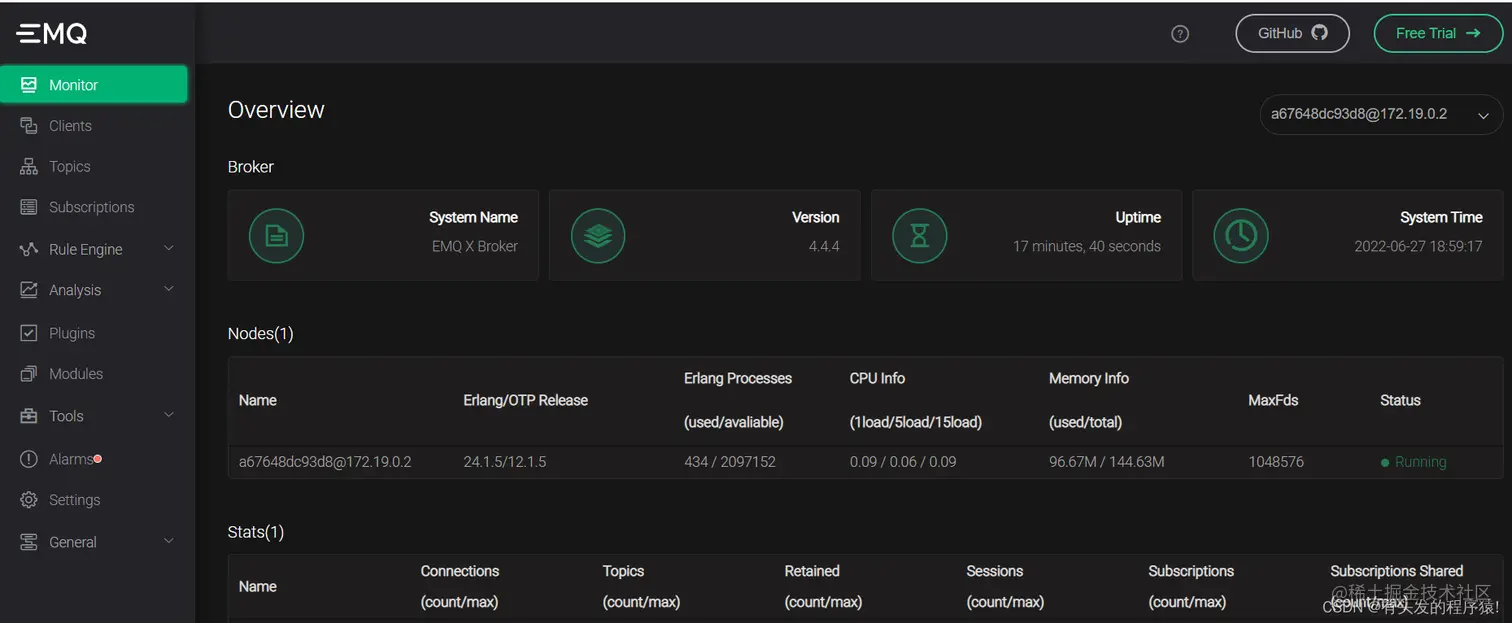This screenshot has height=623, width=1512.
Task: Click the Plugins checkbox icon
Action: coord(29,333)
